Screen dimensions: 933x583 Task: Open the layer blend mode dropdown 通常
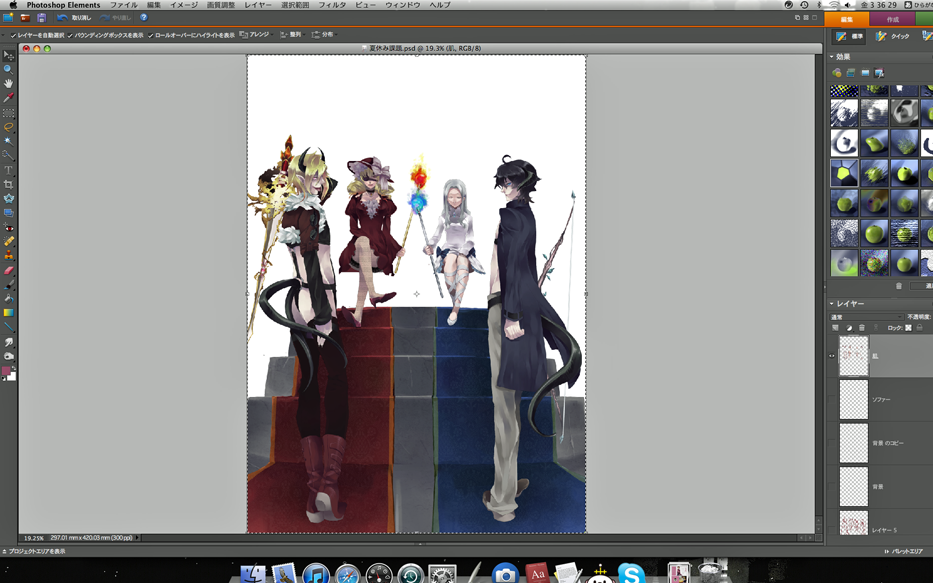point(866,317)
